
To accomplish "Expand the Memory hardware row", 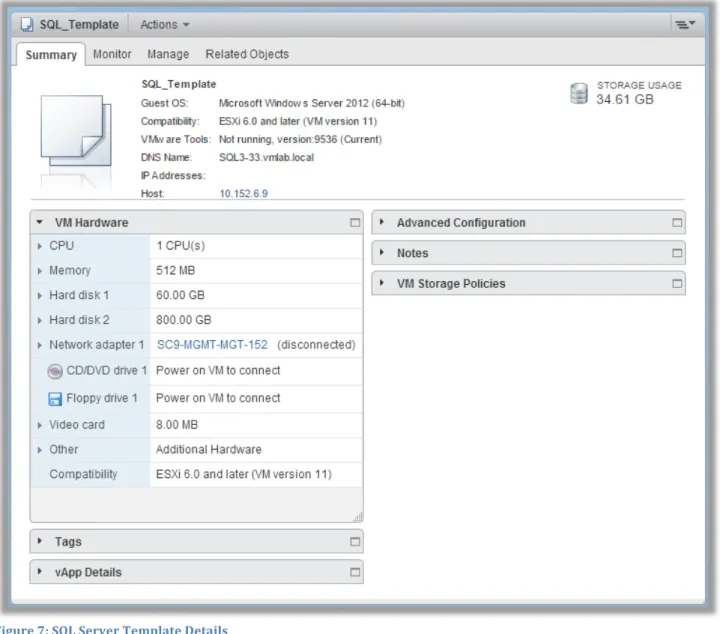I will [39, 271].
